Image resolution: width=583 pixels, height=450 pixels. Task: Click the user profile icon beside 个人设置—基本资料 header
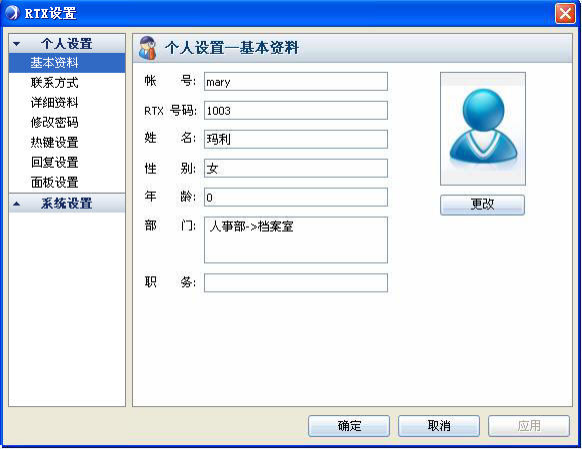coord(147,48)
